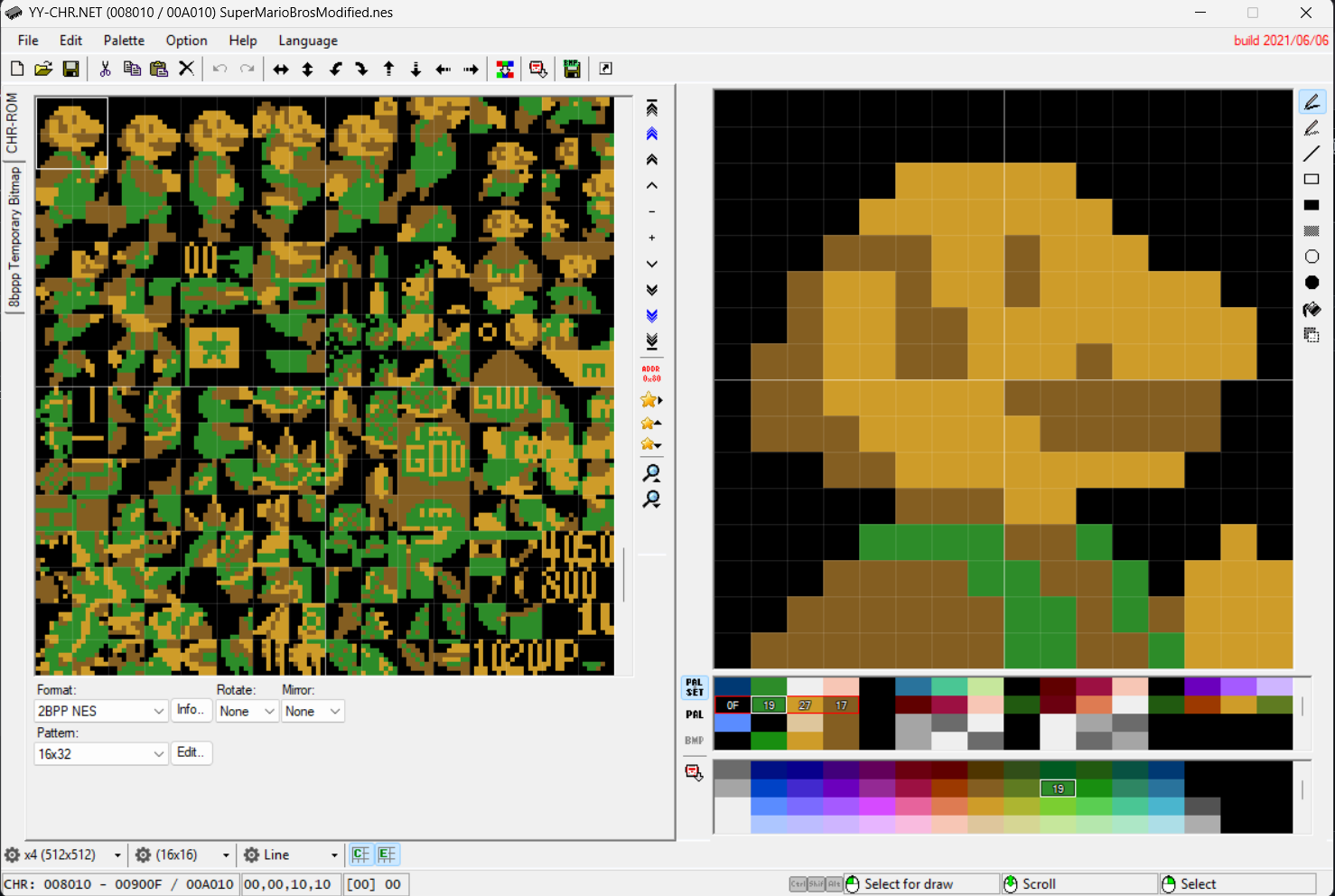
Task: Open the Mirror dropdown set to None
Action: 313,711
